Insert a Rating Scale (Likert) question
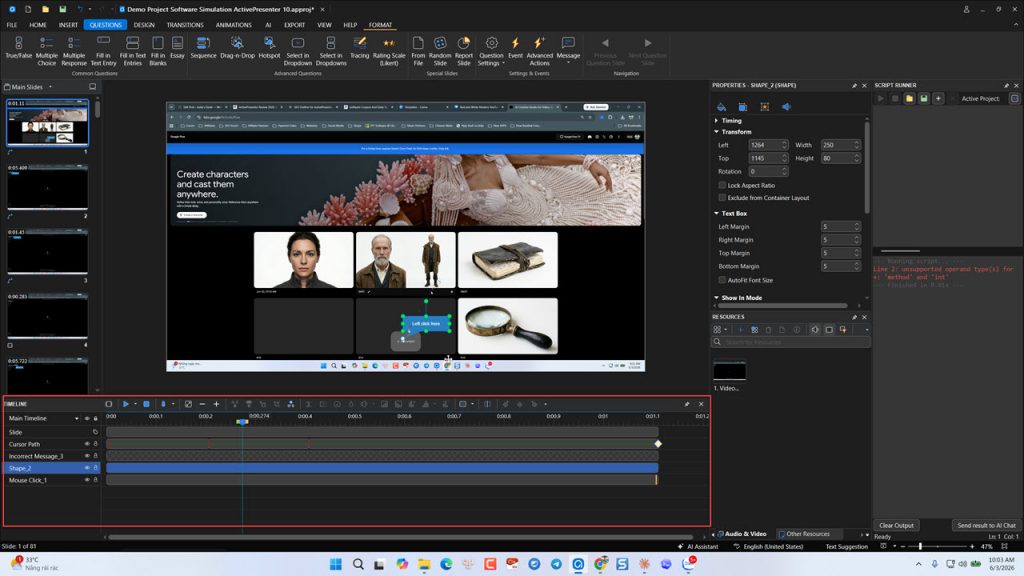Image resolution: width=1024 pixels, height=576 pixels. coord(389,51)
